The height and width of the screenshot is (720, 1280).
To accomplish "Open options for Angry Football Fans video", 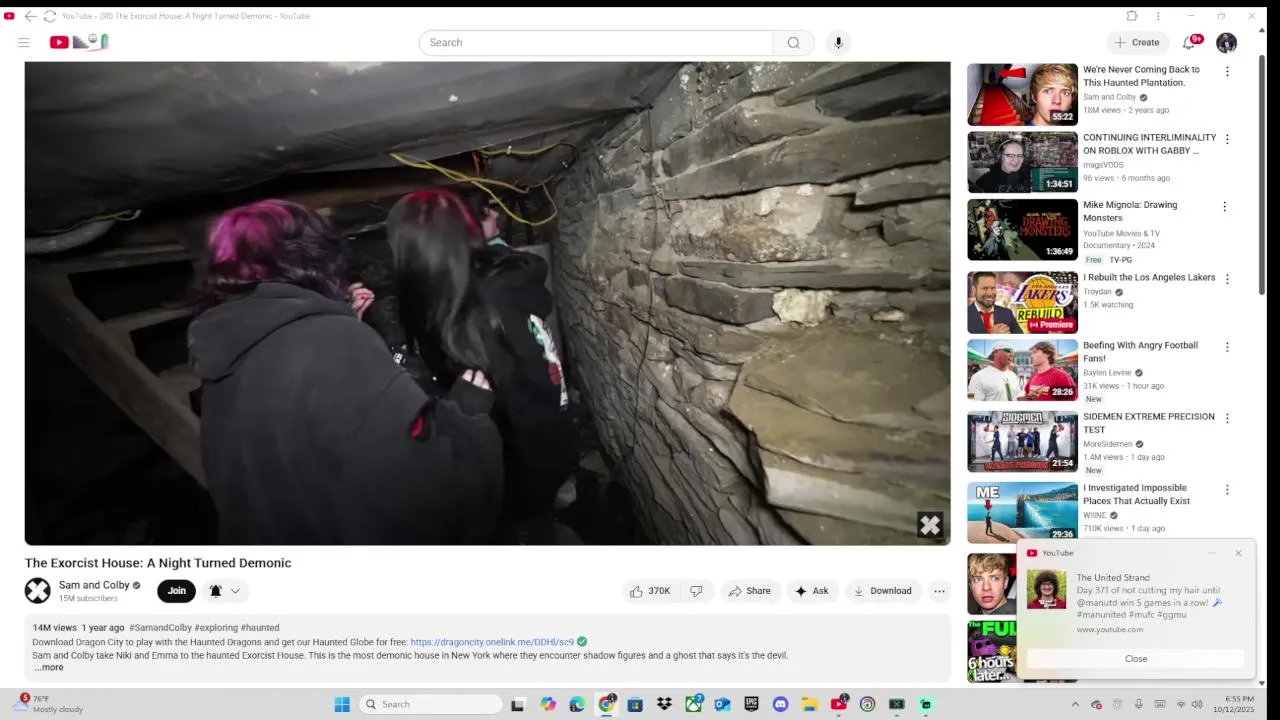I will [x=1227, y=347].
